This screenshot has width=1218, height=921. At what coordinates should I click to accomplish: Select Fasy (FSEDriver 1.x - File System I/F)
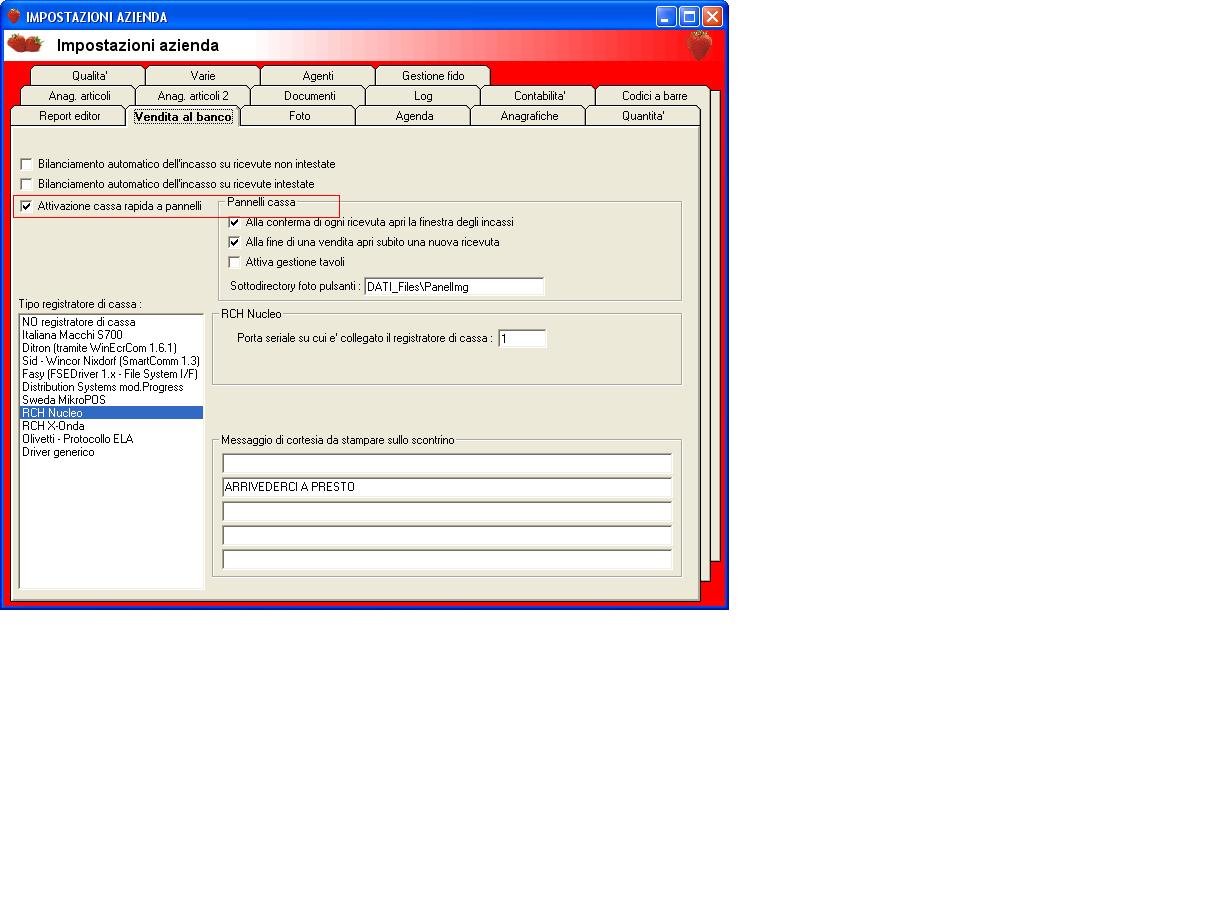111,374
